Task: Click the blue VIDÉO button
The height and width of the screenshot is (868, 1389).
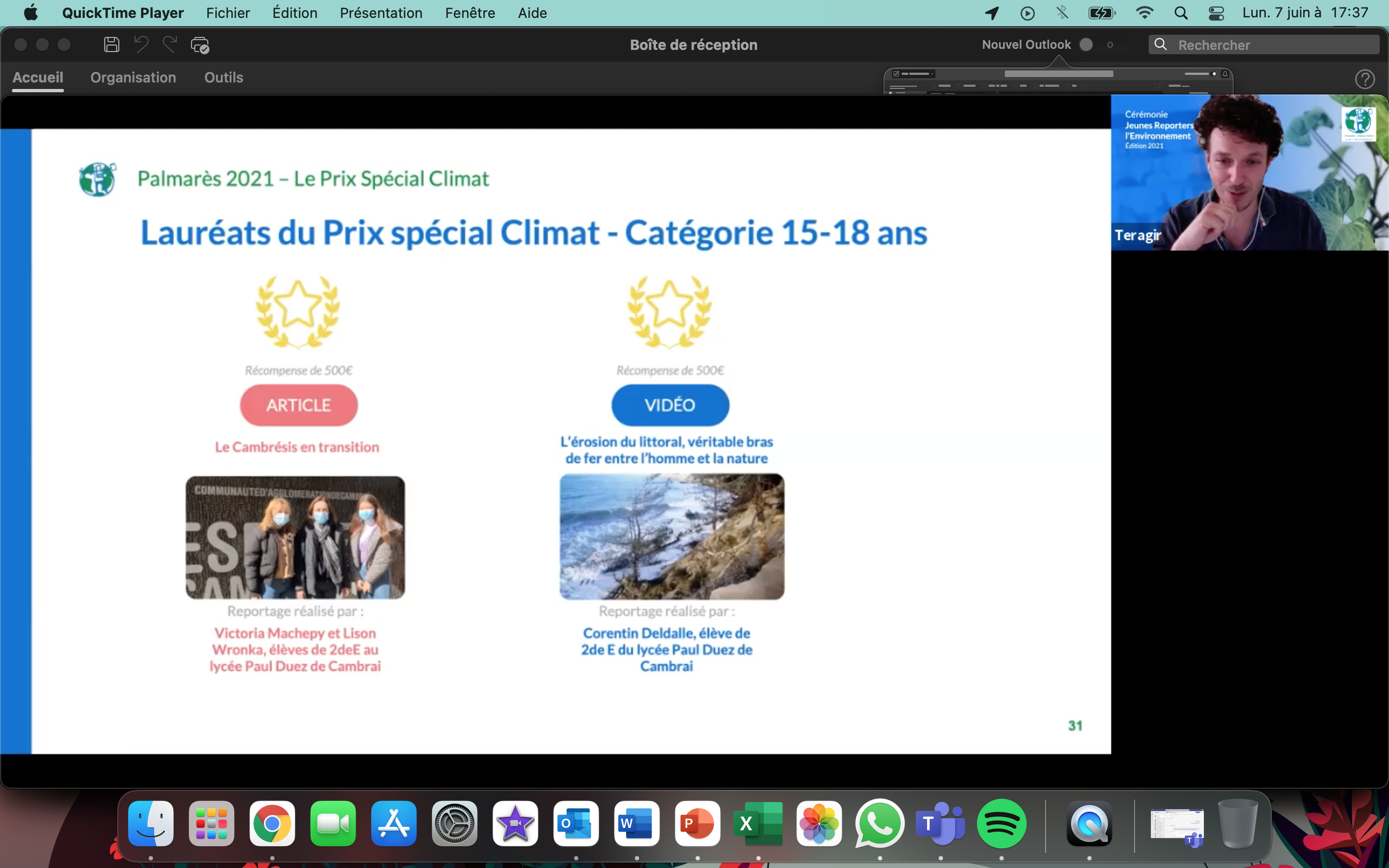Action: 670,405
